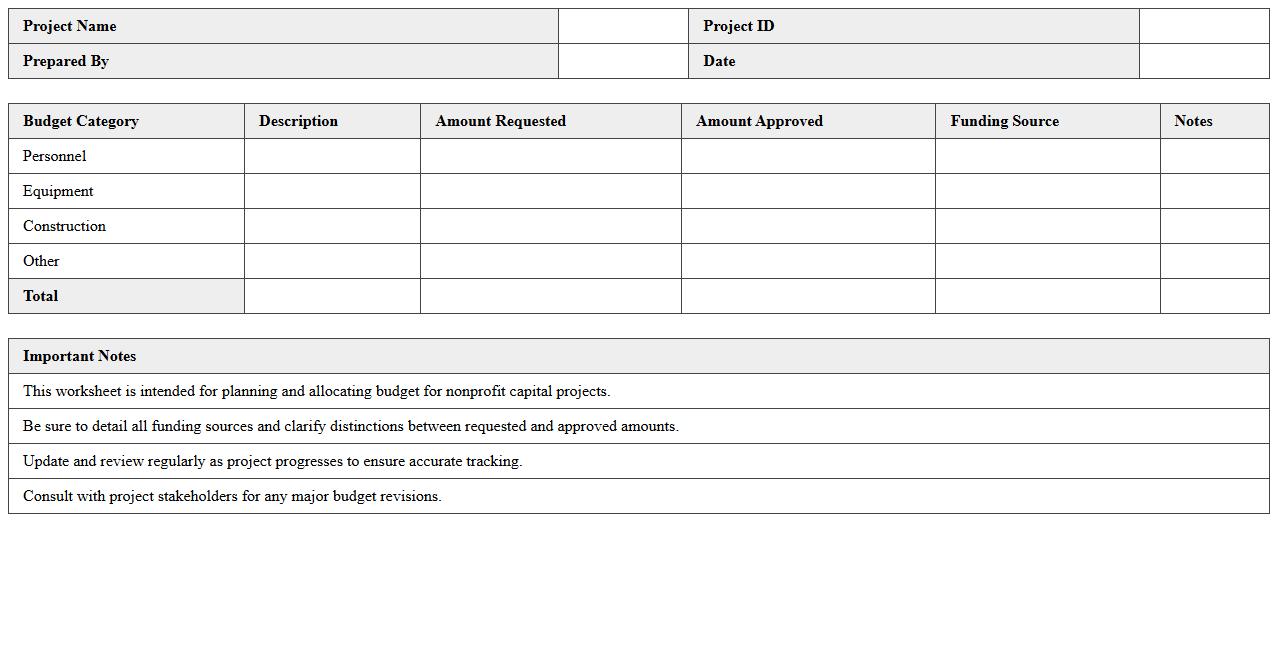Image resolution: width=1278 pixels, height=650 pixels.
Task: Click the Total row label
Action: click(x=41, y=296)
